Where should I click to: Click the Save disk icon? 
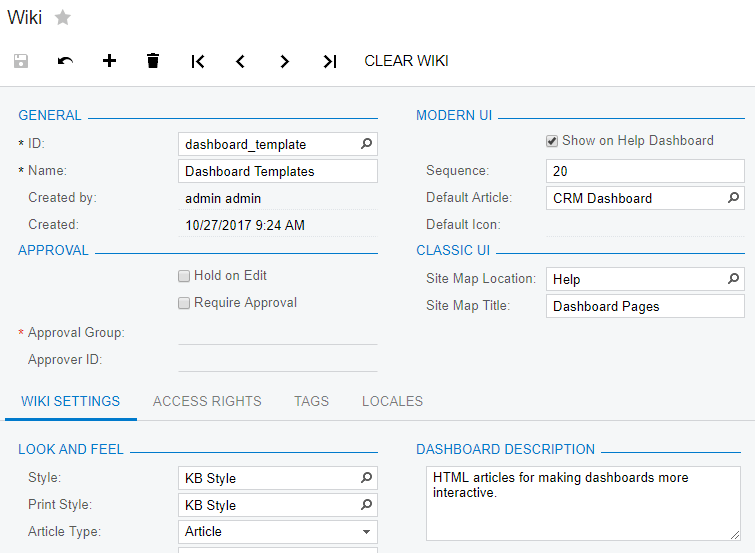point(21,61)
